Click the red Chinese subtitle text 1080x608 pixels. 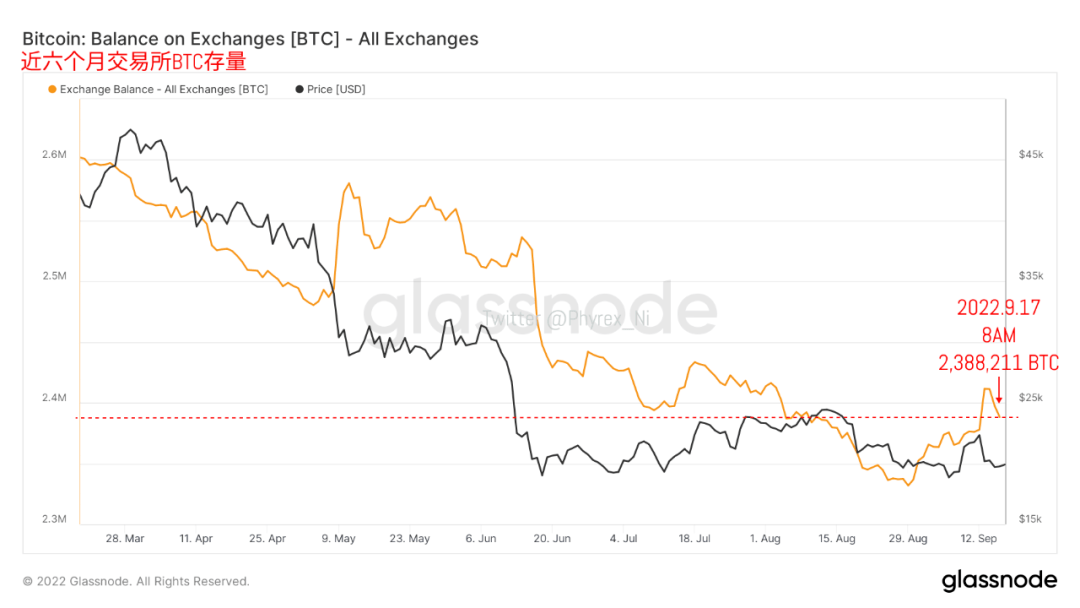[x=133, y=62]
